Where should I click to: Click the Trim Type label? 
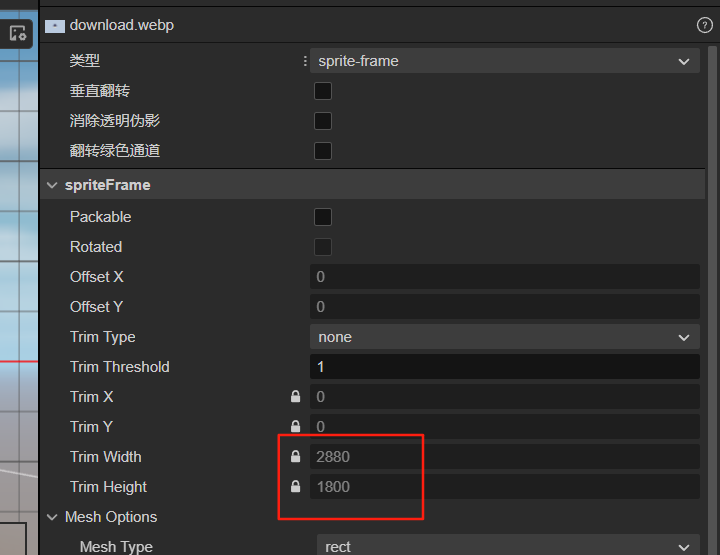coord(103,337)
